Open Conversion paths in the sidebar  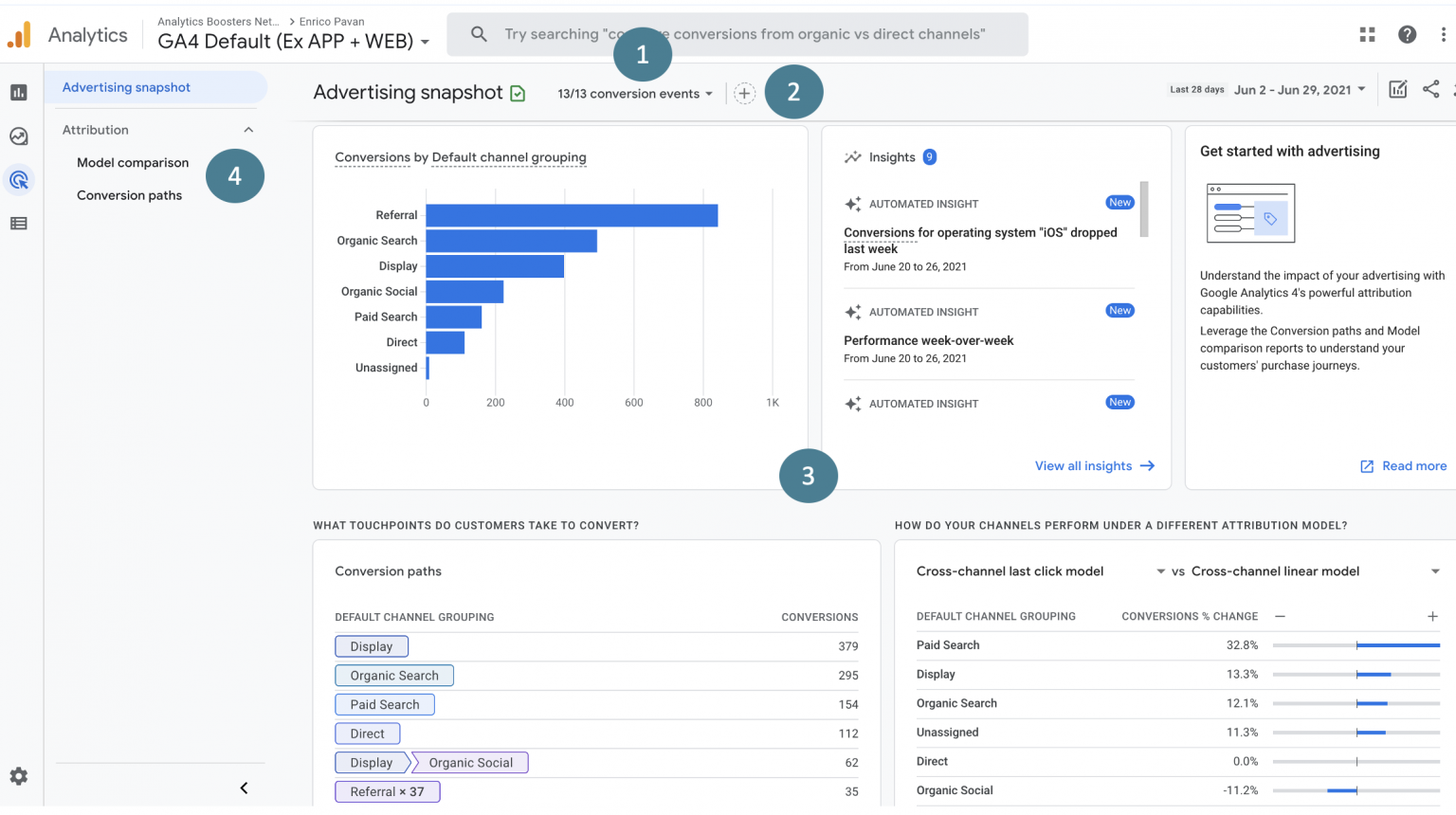[x=129, y=195]
